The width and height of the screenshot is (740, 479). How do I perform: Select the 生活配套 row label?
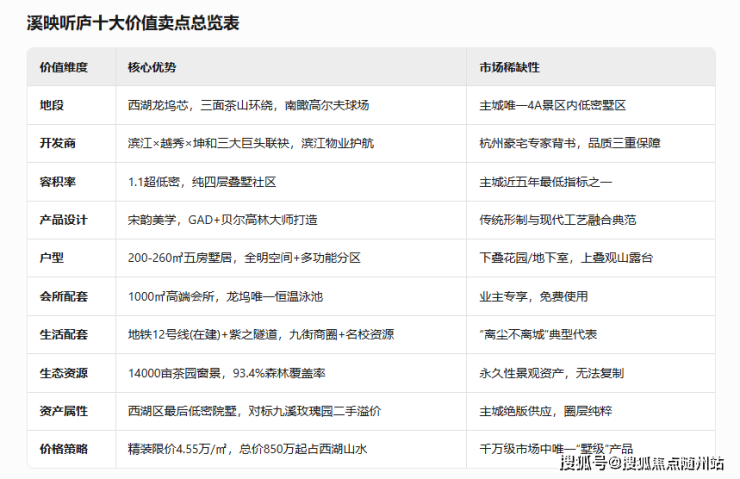coord(64,335)
